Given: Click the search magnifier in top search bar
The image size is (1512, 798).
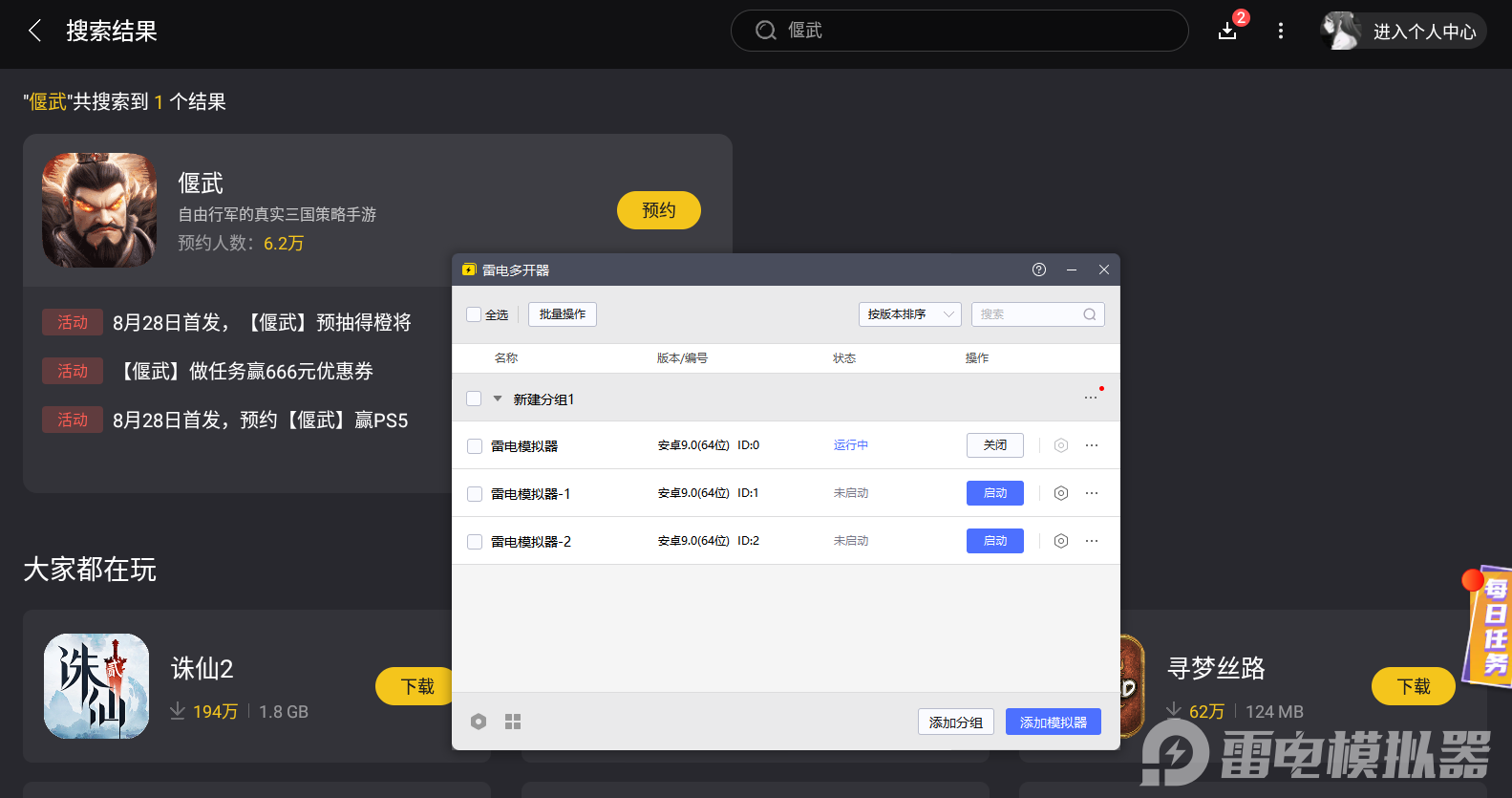Looking at the screenshot, I should (766, 31).
